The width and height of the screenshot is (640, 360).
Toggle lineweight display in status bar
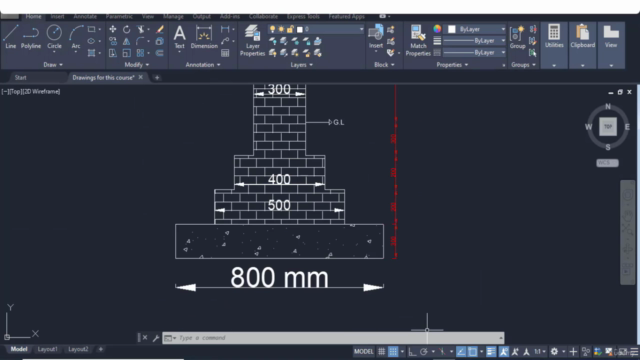pyautogui.click(x=491, y=351)
